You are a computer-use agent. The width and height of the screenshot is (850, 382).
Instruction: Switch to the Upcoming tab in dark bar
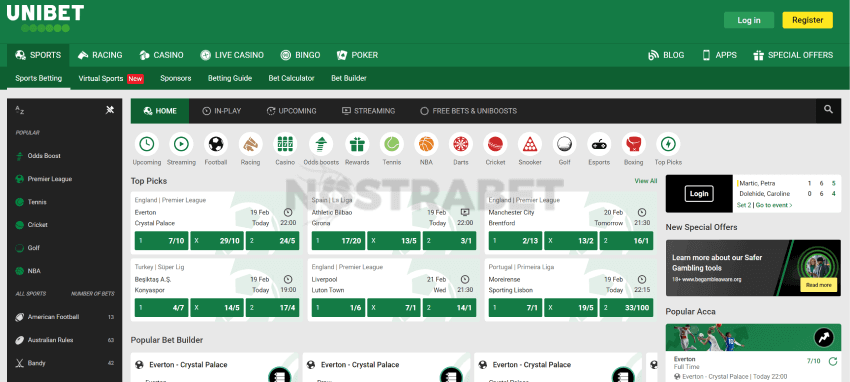pyautogui.click(x=292, y=111)
